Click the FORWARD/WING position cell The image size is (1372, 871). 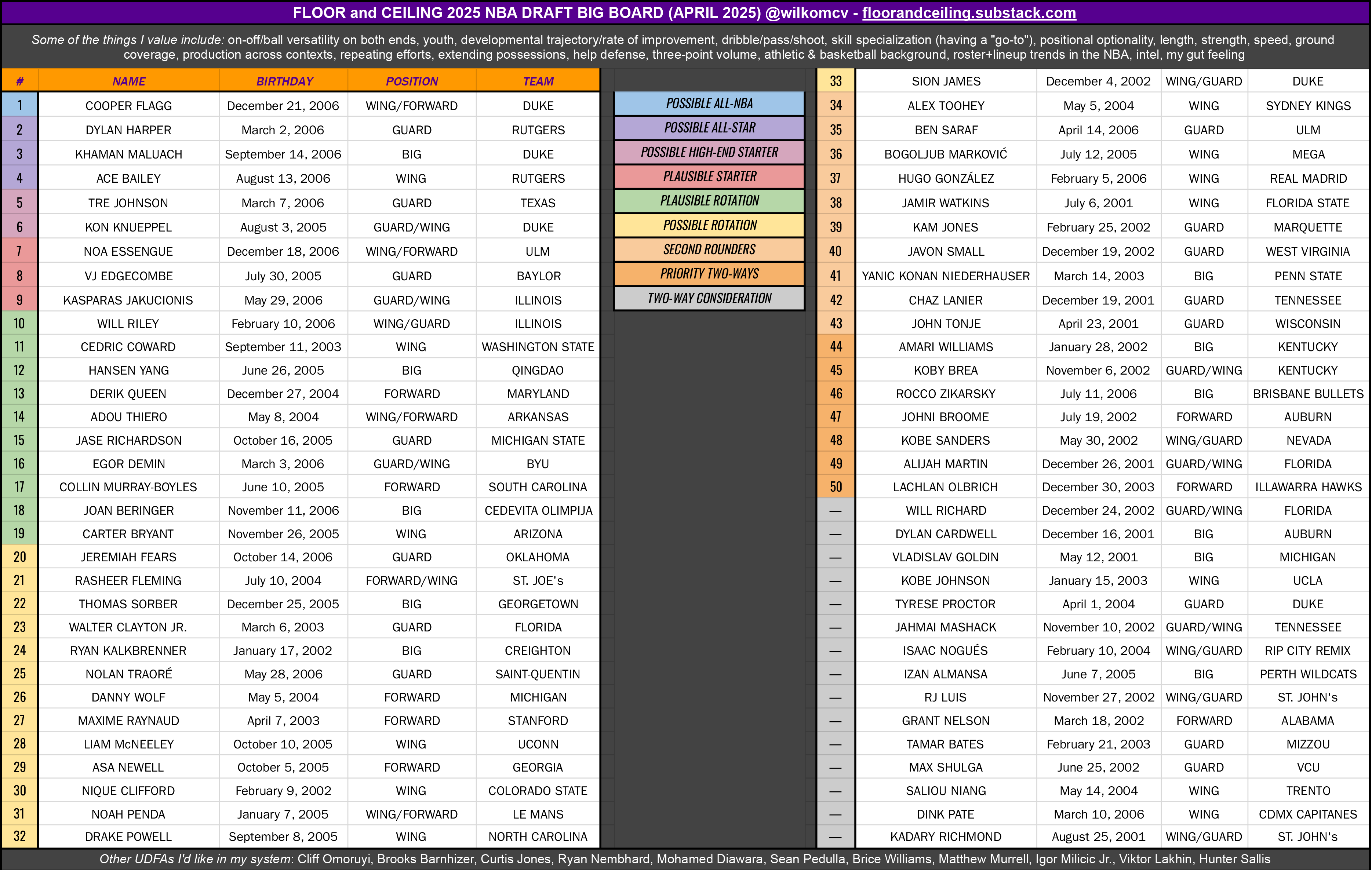coord(411,580)
